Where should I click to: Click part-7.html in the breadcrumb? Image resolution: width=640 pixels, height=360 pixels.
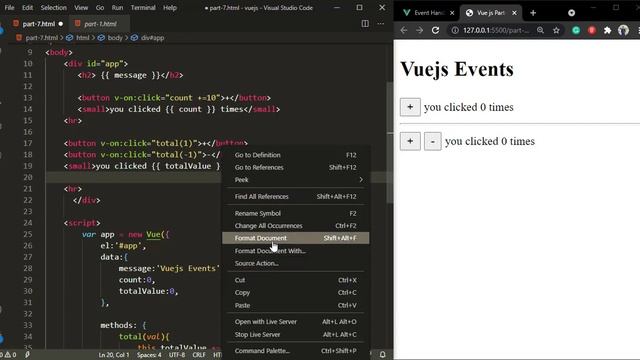tap(42, 38)
